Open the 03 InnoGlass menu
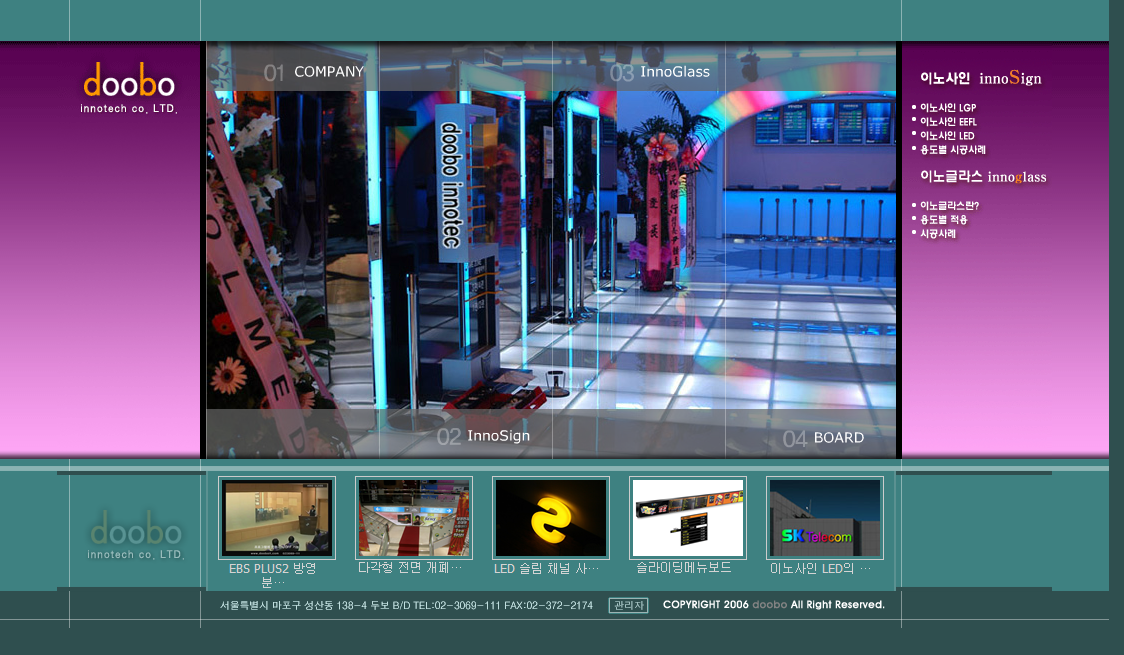Image resolution: width=1124 pixels, height=655 pixels. (x=659, y=72)
